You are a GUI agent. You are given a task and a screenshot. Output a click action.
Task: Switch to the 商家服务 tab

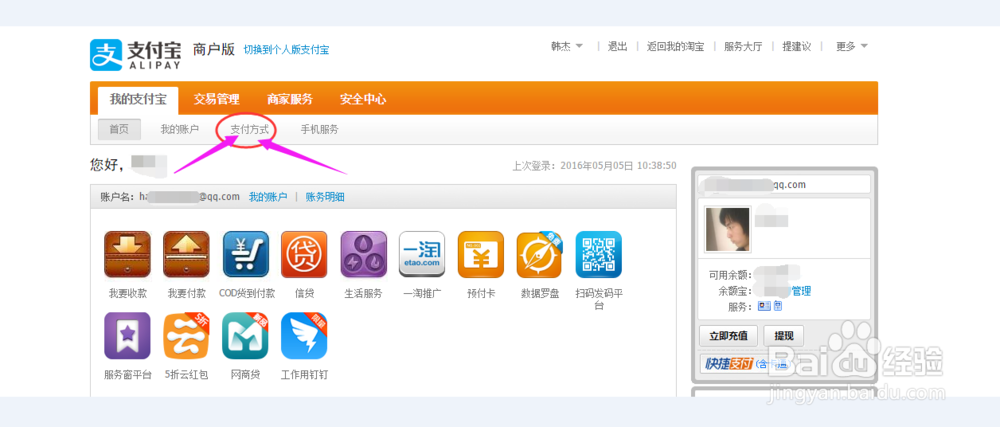290,99
